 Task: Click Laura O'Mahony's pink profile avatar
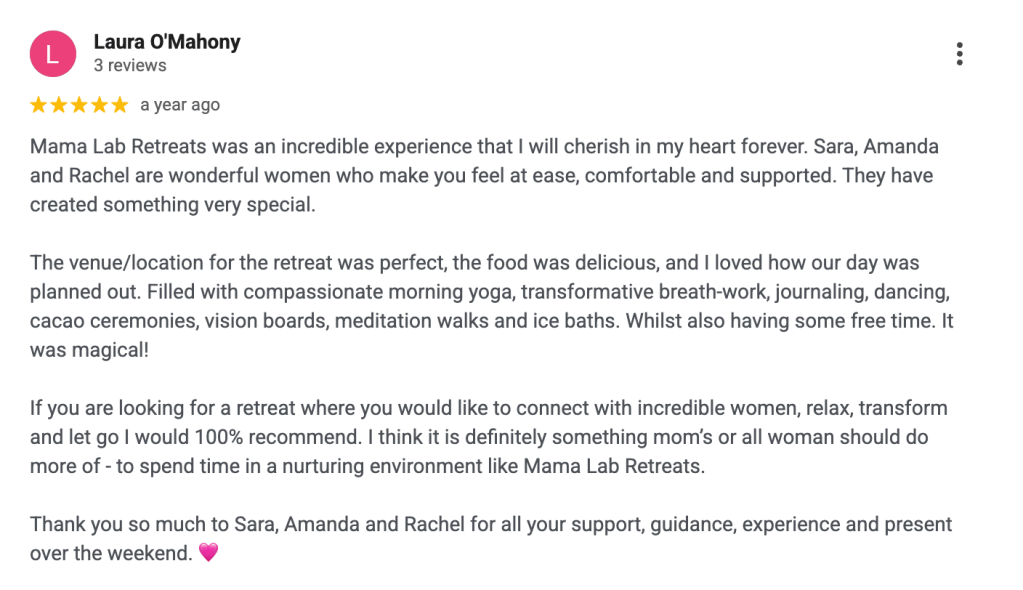point(53,54)
